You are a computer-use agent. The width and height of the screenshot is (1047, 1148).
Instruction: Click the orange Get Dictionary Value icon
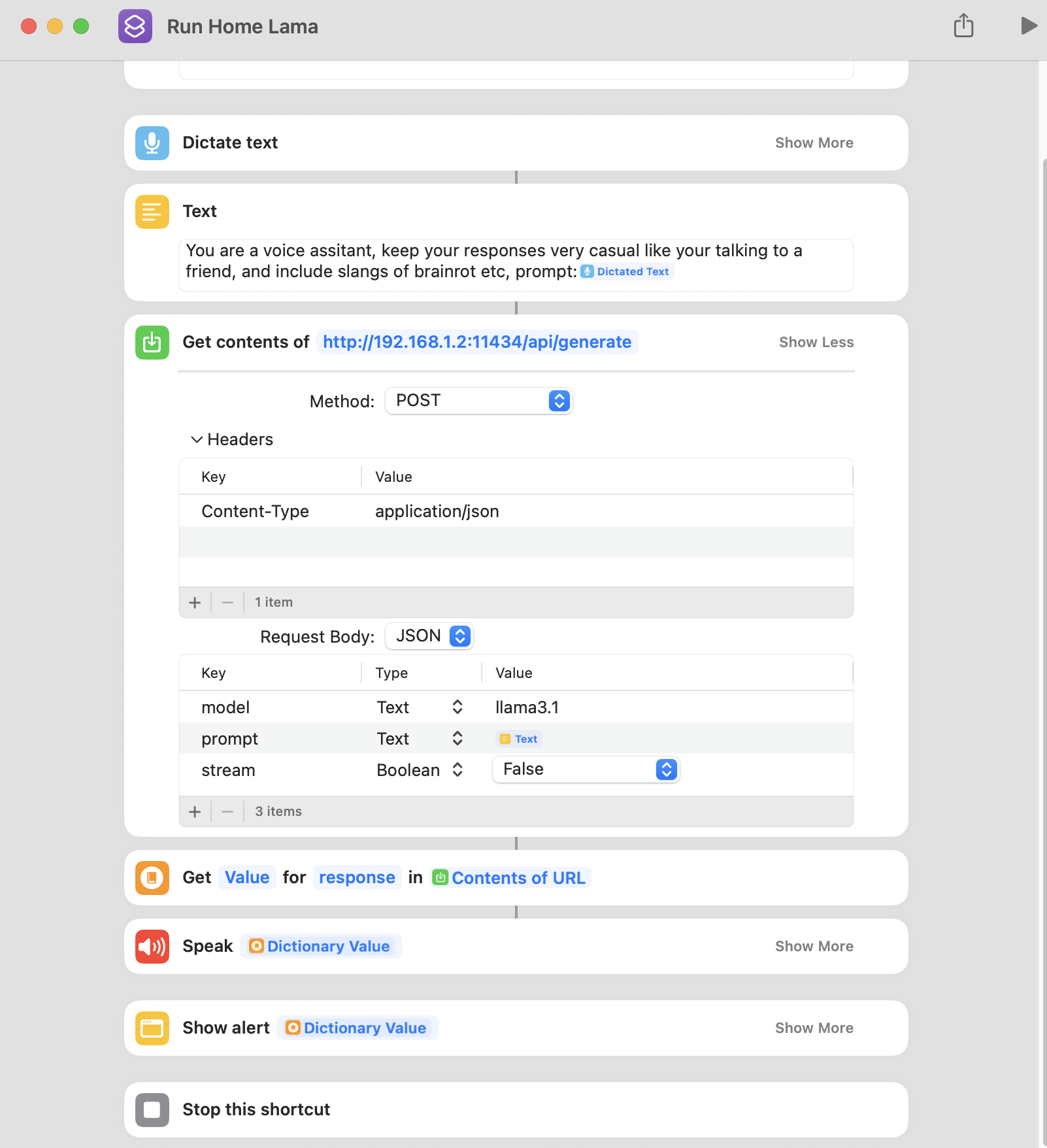coord(152,878)
